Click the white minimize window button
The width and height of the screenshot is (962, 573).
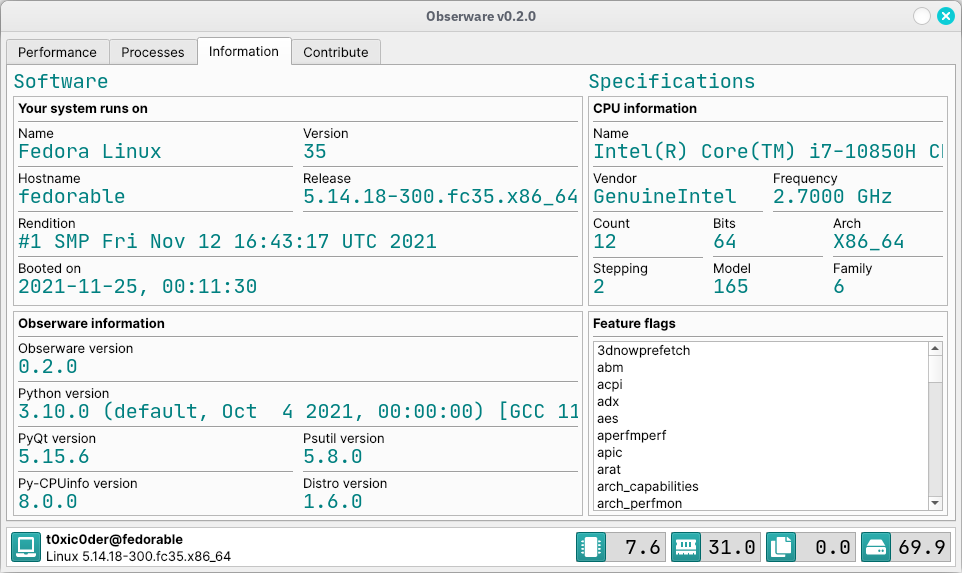pyautogui.click(x=922, y=17)
